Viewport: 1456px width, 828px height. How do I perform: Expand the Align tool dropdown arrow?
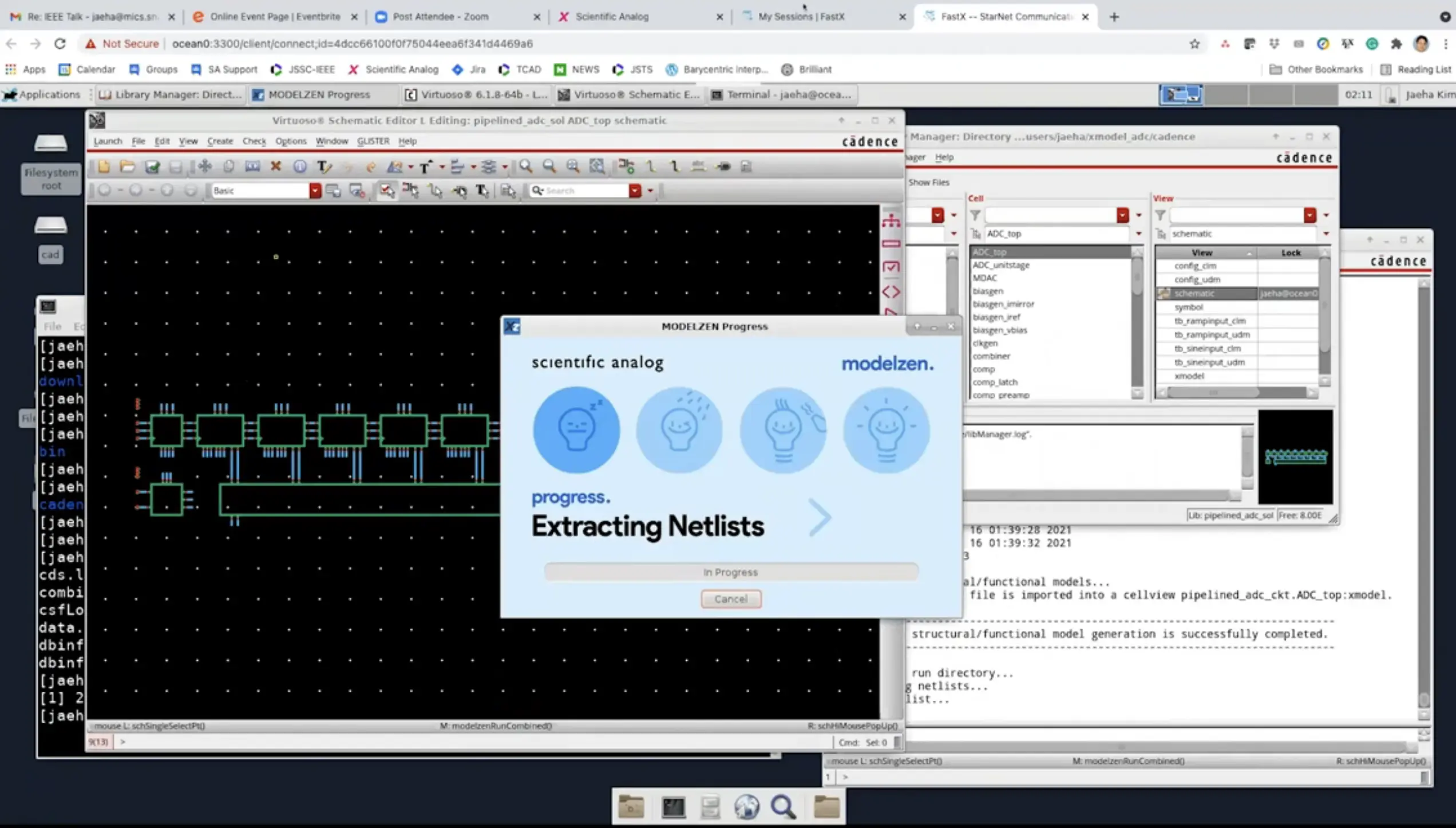[x=473, y=167]
